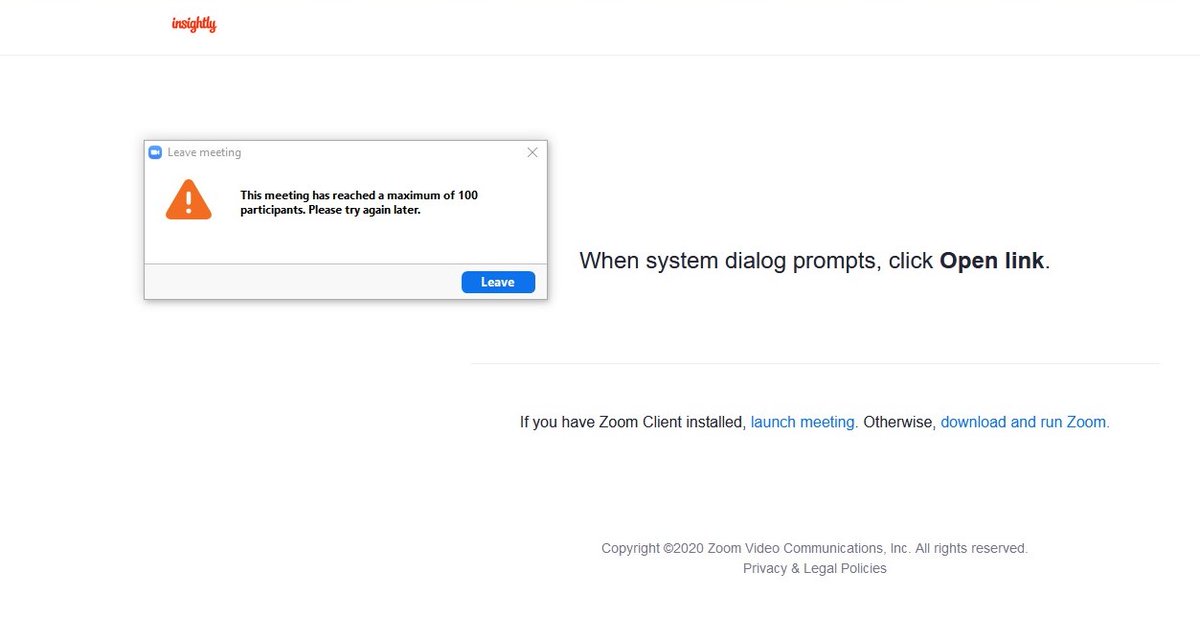Open Privacy & Legal Policies link

[815, 568]
